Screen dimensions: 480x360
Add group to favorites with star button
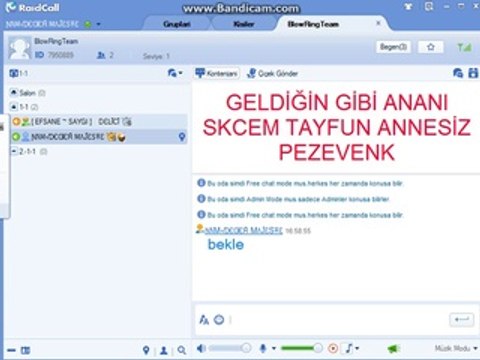431,47
